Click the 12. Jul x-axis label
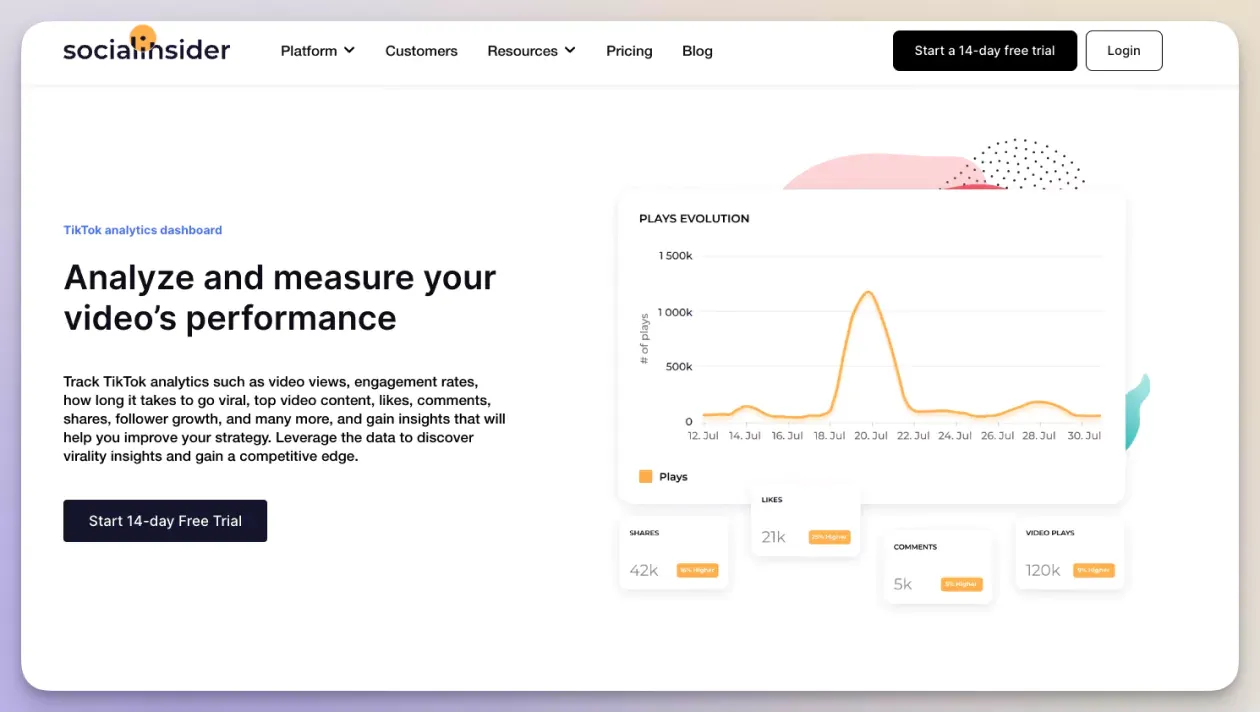 tap(703, 436)
